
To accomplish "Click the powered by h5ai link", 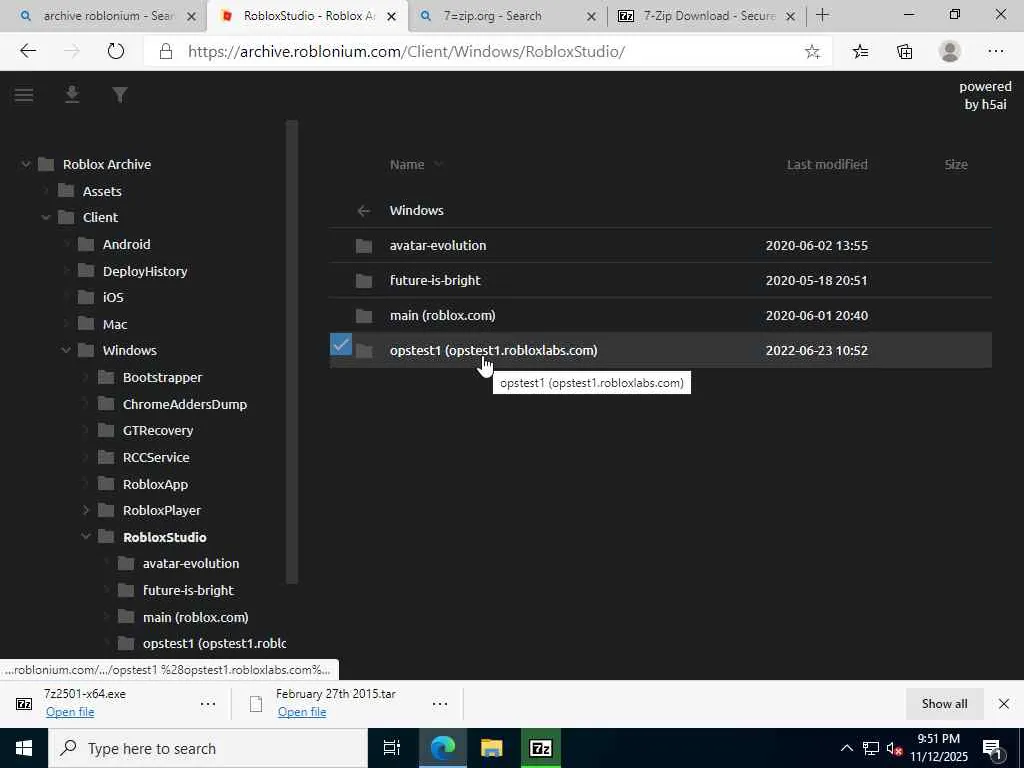I will click(985, 95).
